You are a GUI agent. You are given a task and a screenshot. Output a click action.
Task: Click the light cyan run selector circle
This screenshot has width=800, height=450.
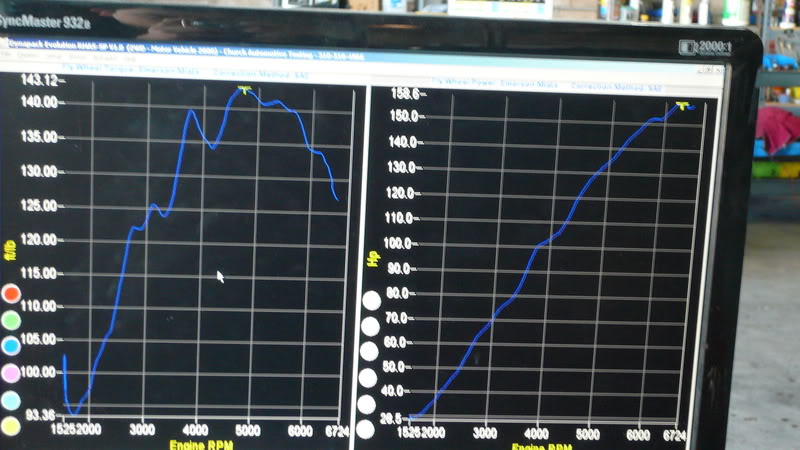tap(11, 401)
